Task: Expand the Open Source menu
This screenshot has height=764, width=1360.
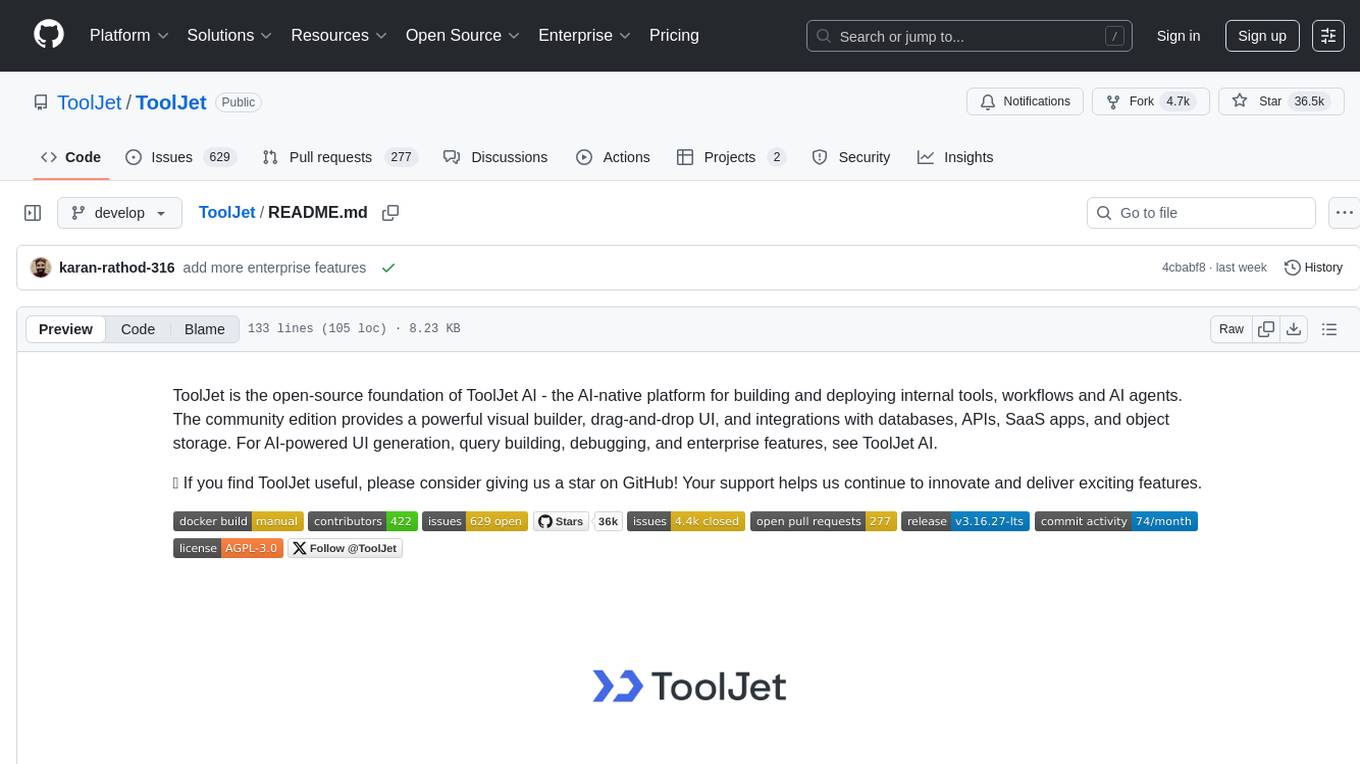Action: (x=463, y=35)
